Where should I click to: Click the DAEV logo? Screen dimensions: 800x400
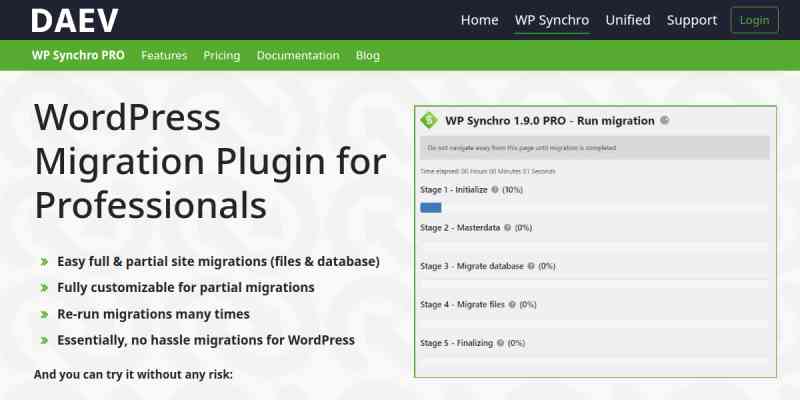[x=74, y=20]
